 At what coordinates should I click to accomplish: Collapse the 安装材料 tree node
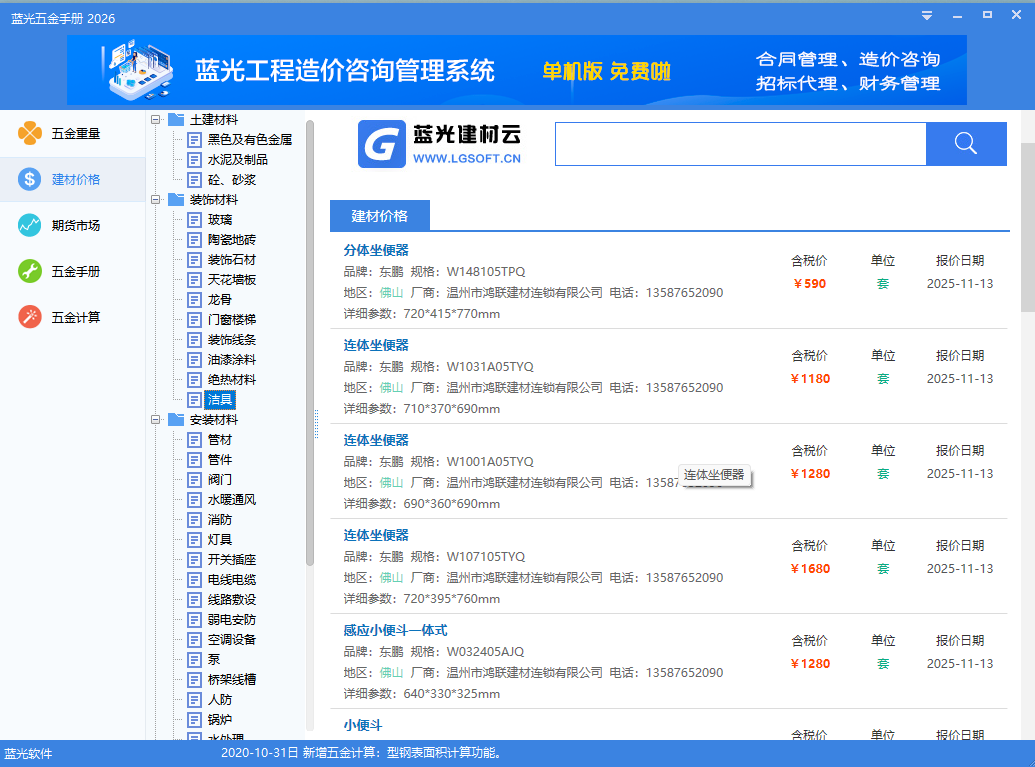pos(156,420)
